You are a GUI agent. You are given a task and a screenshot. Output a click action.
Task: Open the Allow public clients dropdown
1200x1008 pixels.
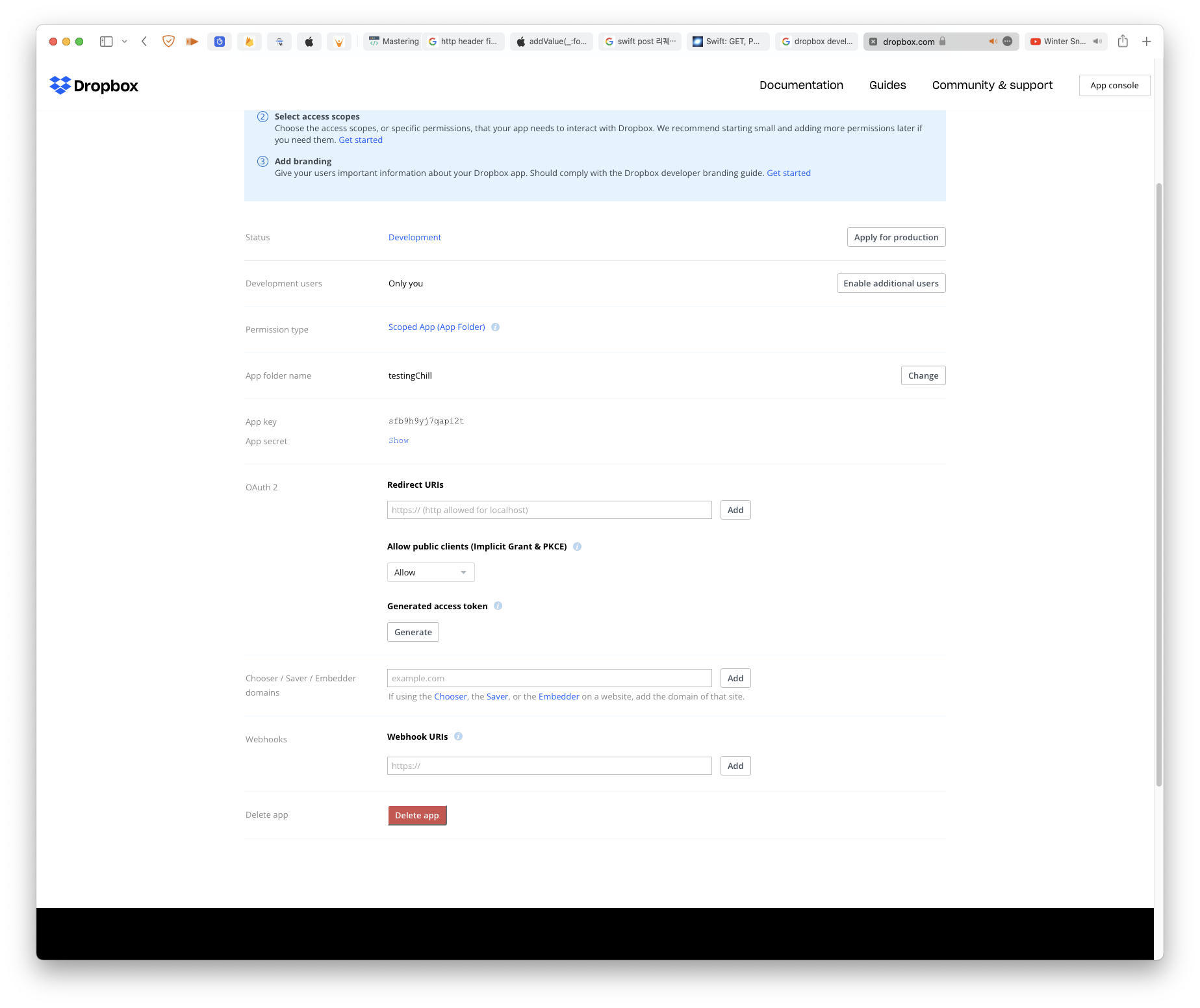pos(431,572)
